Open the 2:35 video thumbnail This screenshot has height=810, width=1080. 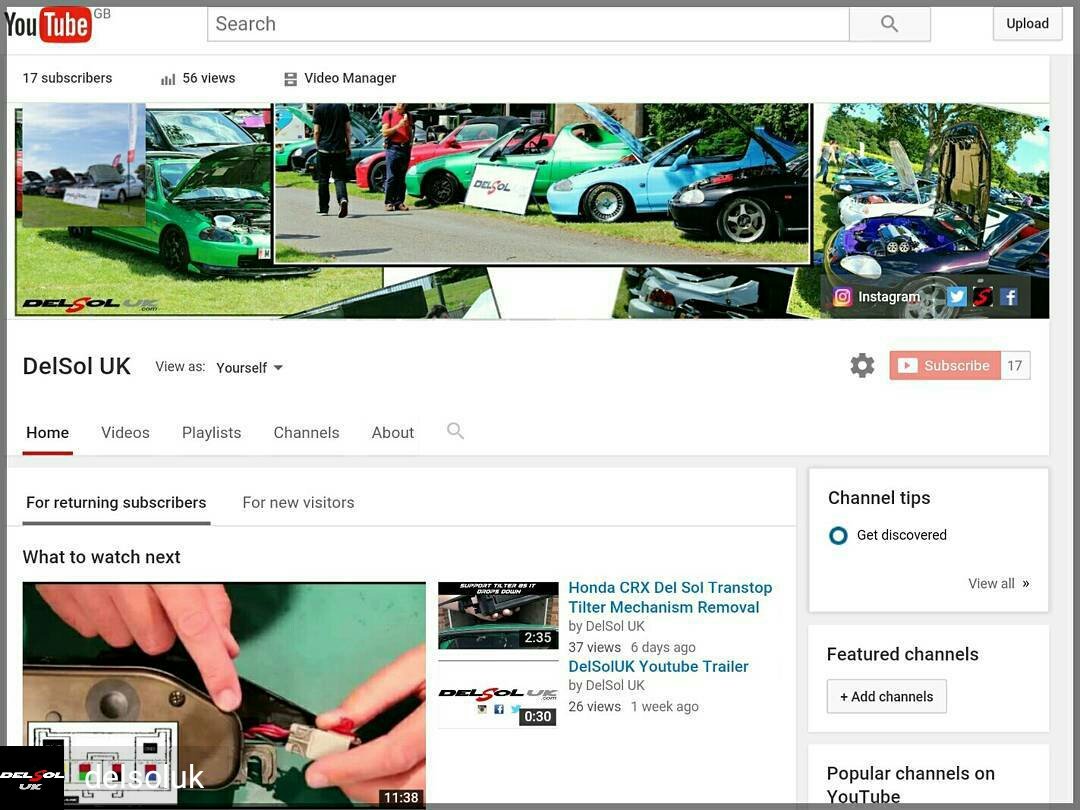click(x=498, y=616)
